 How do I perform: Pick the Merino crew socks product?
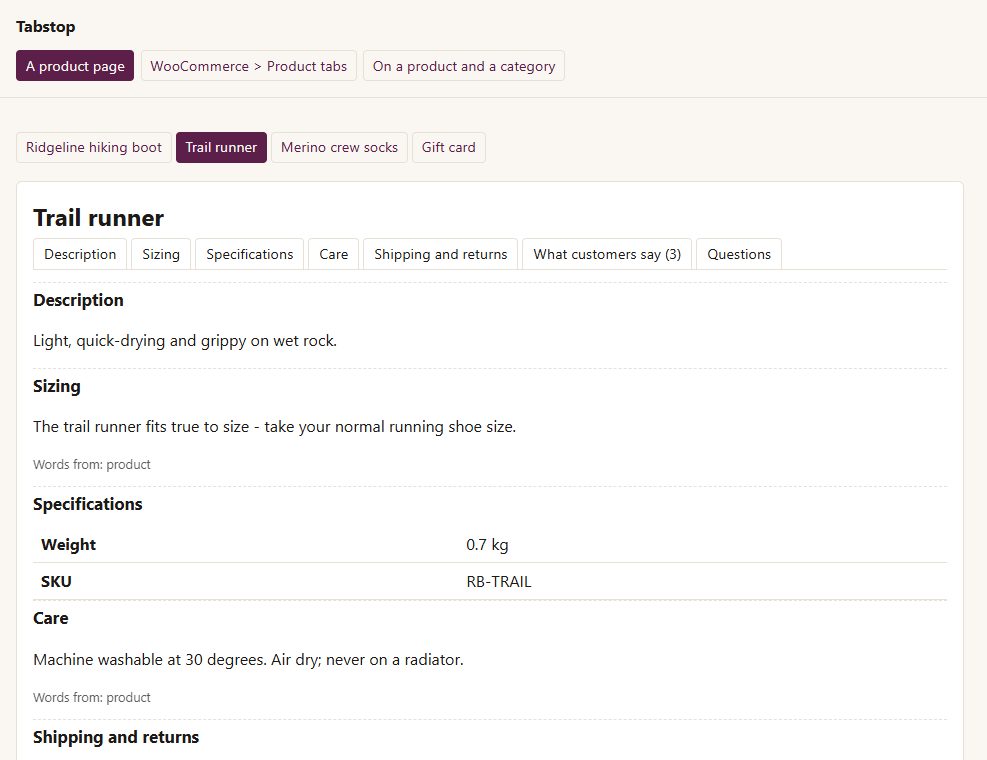pyautogui.click(x=339, y=147)
